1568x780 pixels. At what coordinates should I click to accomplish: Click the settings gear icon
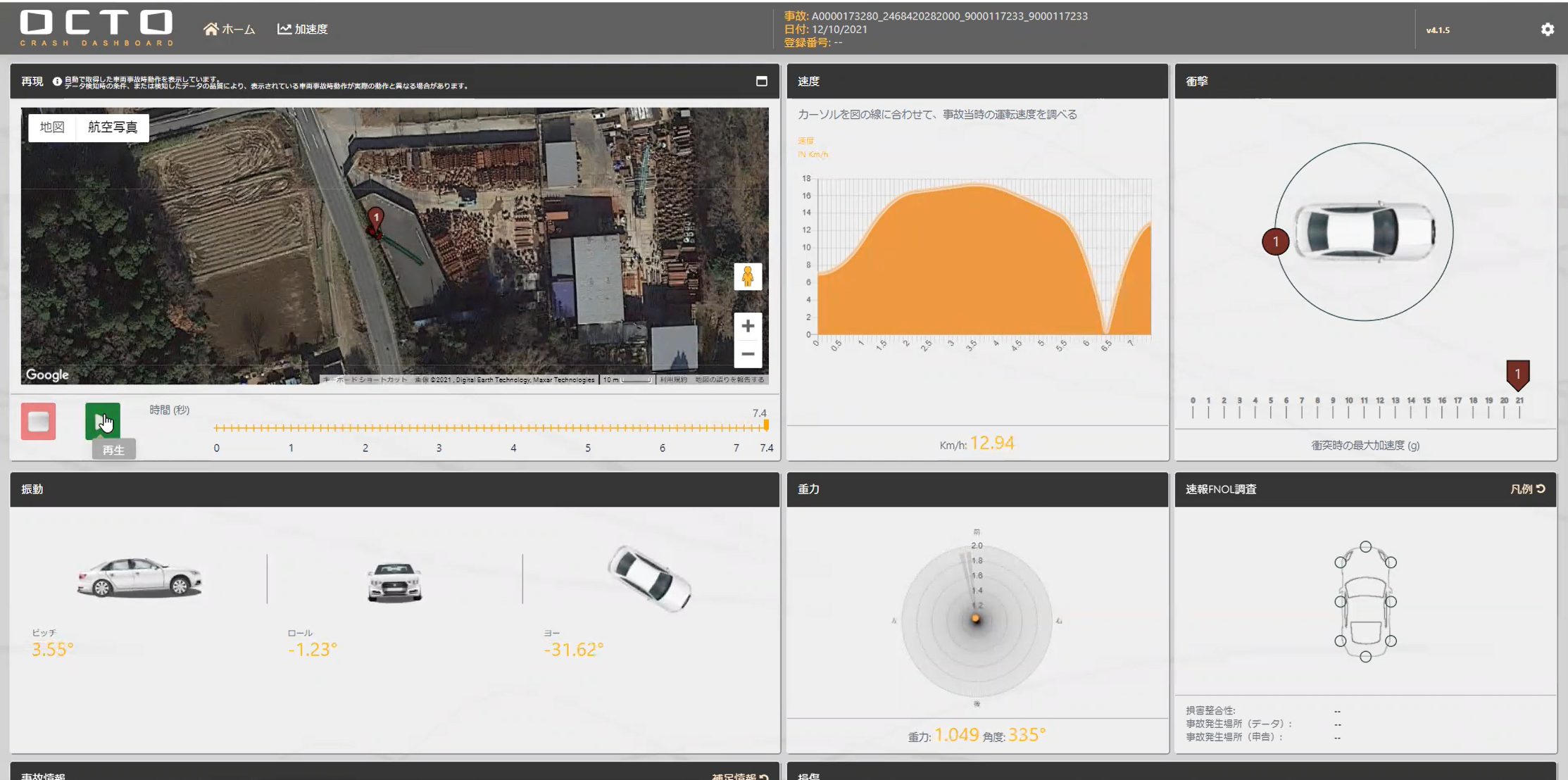[x=1547, y=30]
